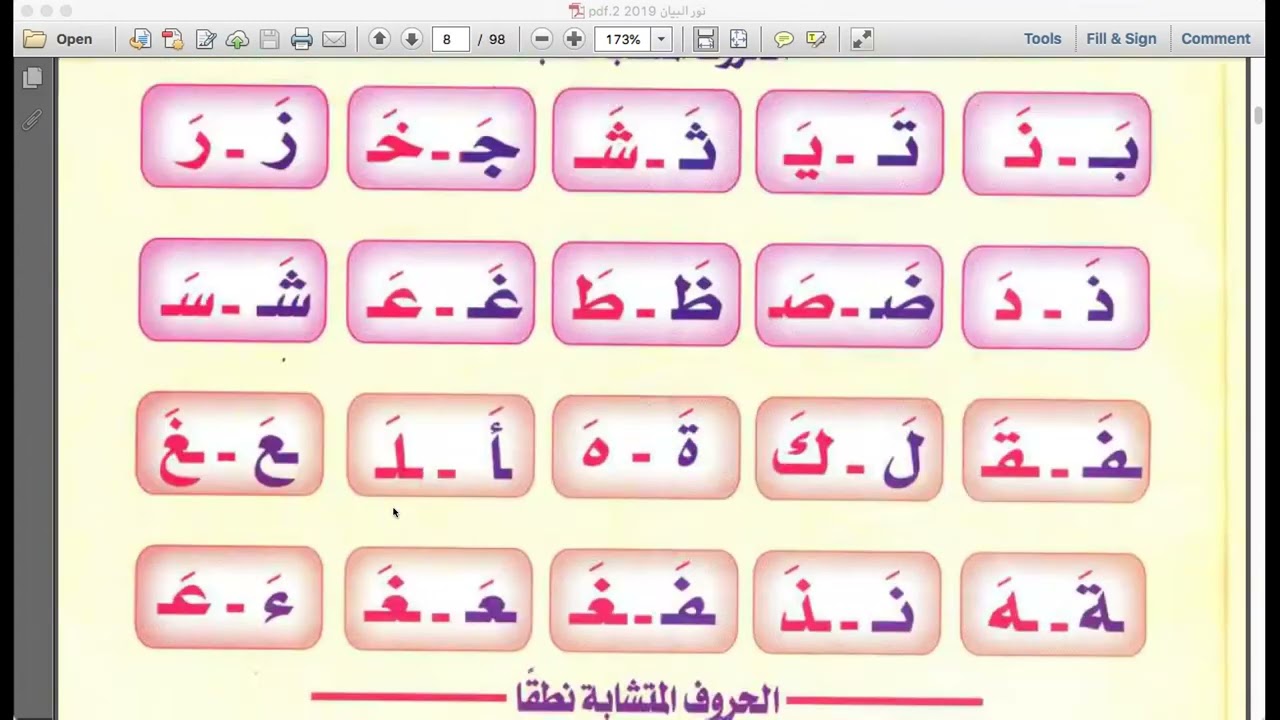This screenshot has height=720, width=1280.
Task: Zoom in with the plus button
Action: (574, 39)
